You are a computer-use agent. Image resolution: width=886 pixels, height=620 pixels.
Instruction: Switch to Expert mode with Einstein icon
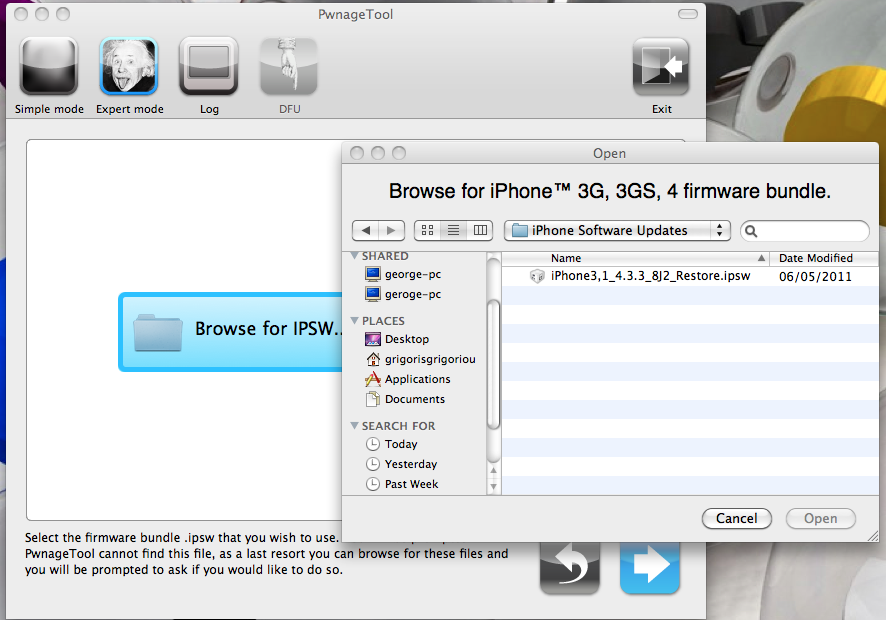tap(129, 67)
